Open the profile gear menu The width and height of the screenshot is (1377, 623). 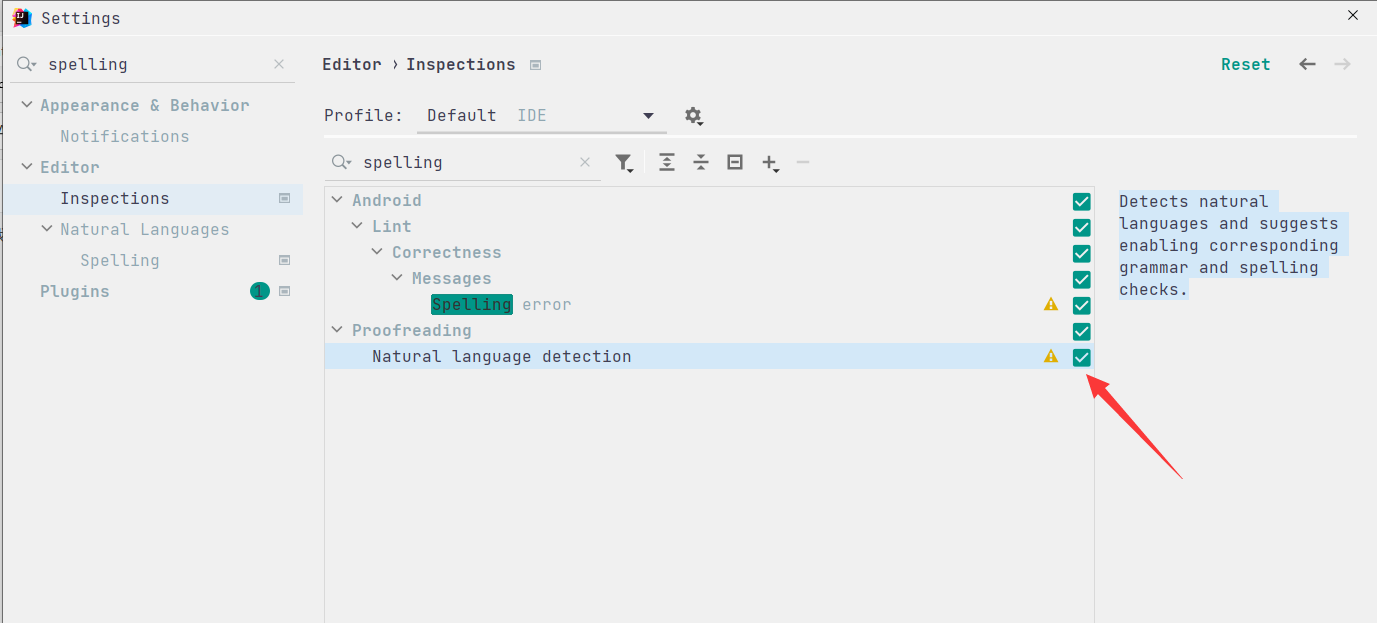(694, 116)
